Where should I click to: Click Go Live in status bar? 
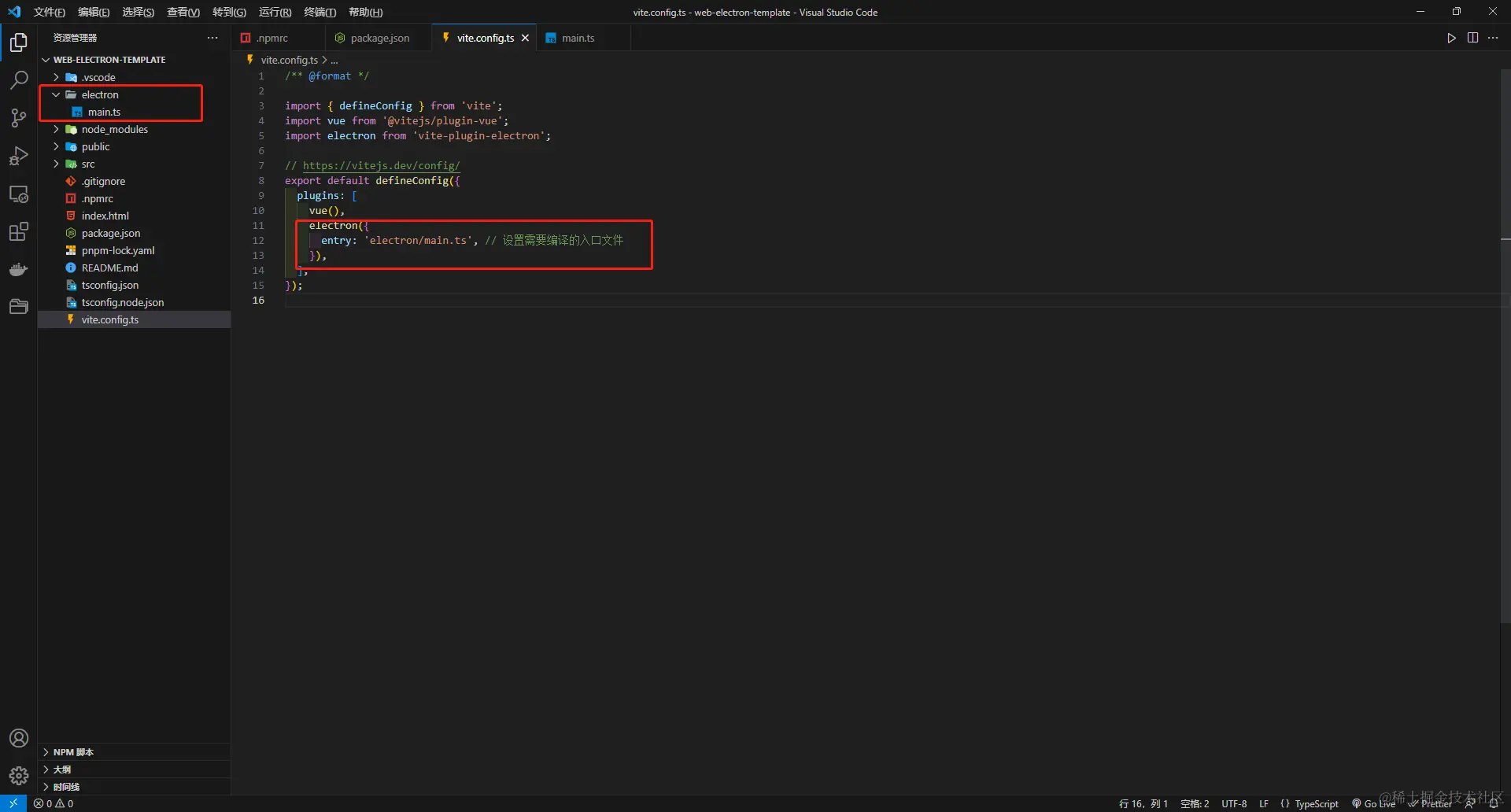tap(1373, 803)
